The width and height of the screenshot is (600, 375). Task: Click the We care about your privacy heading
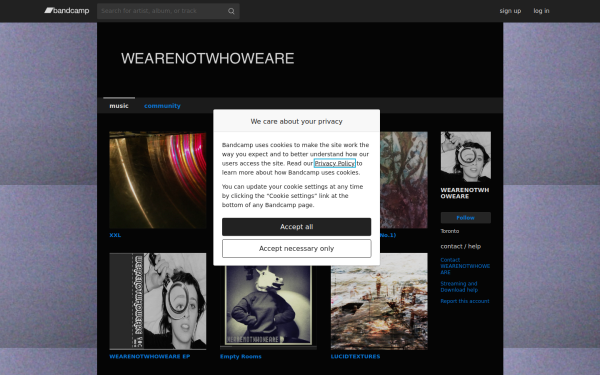pos(297,121)
